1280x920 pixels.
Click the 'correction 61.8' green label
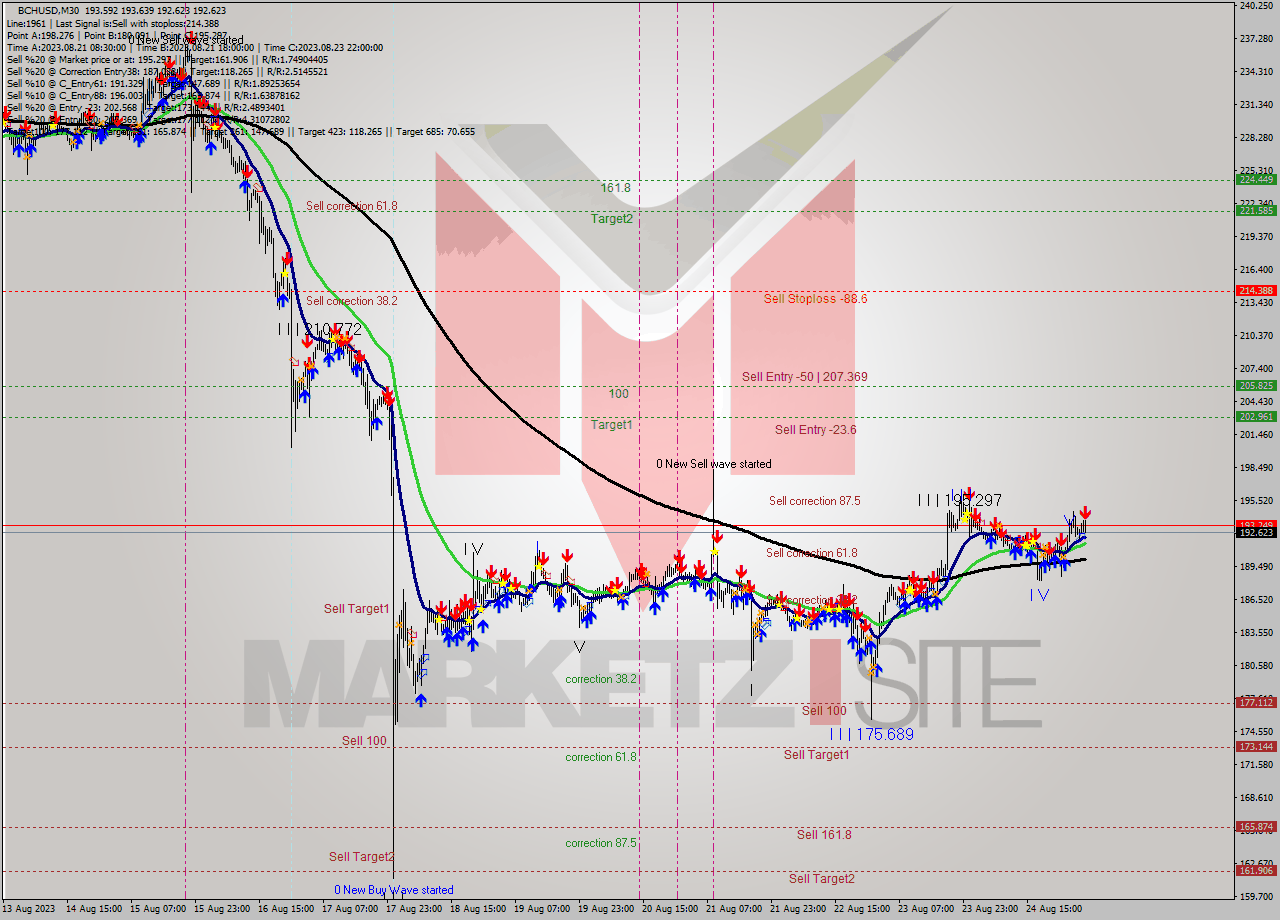[x=601, y=757]
